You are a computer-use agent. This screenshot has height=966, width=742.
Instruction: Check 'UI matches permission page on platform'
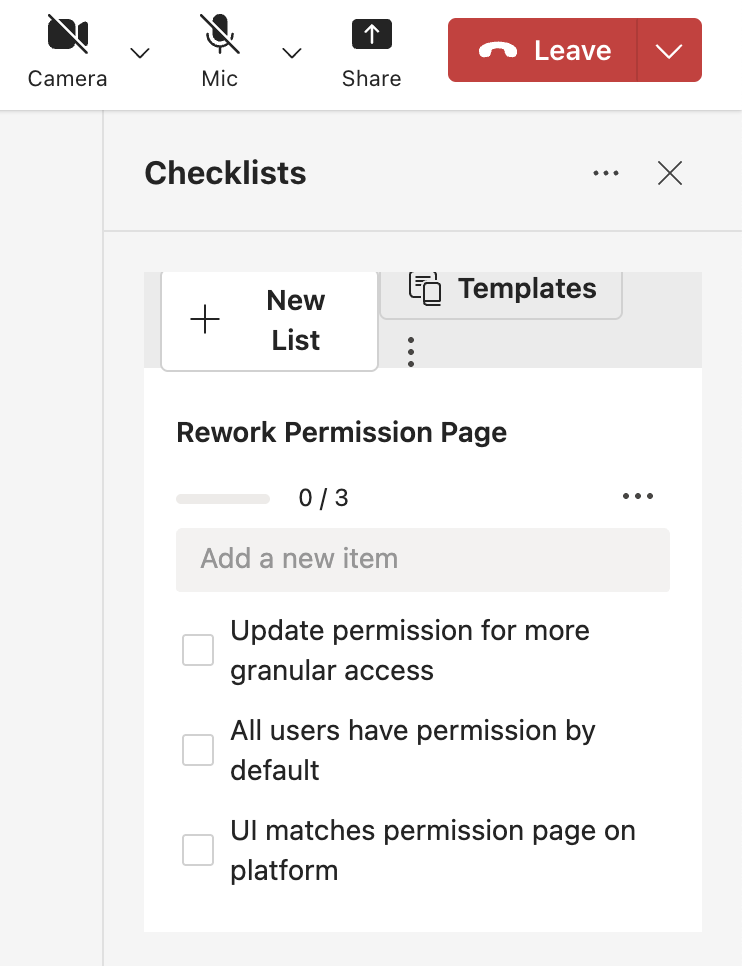pos(198,850)
